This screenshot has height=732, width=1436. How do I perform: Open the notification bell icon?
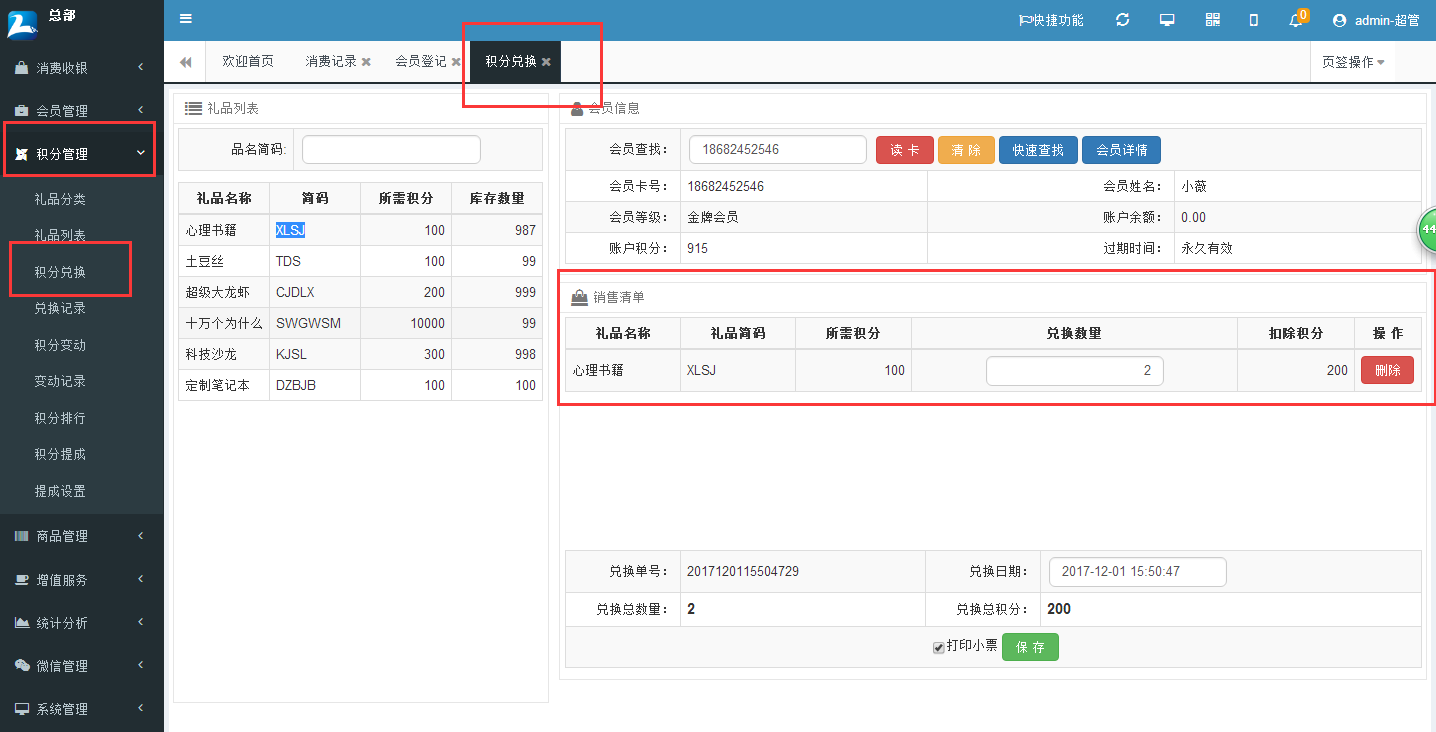coord(1296,20)
